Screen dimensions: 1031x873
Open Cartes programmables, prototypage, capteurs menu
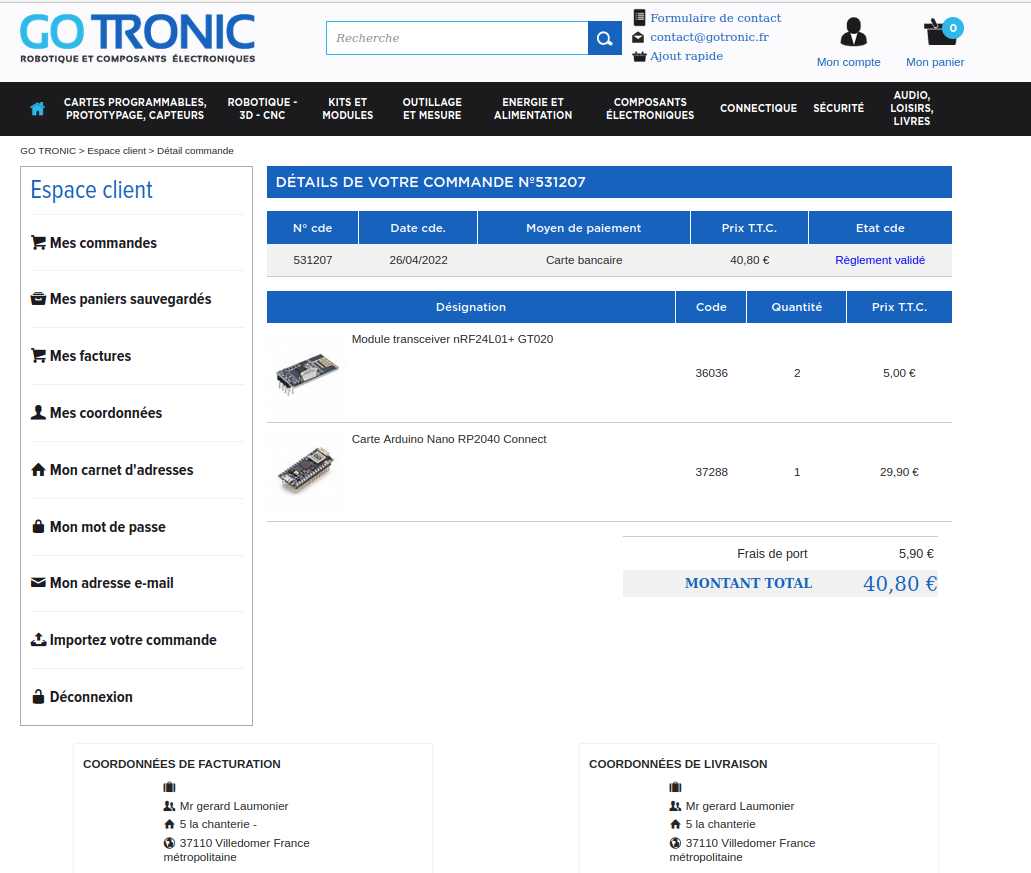click(135, 109)
